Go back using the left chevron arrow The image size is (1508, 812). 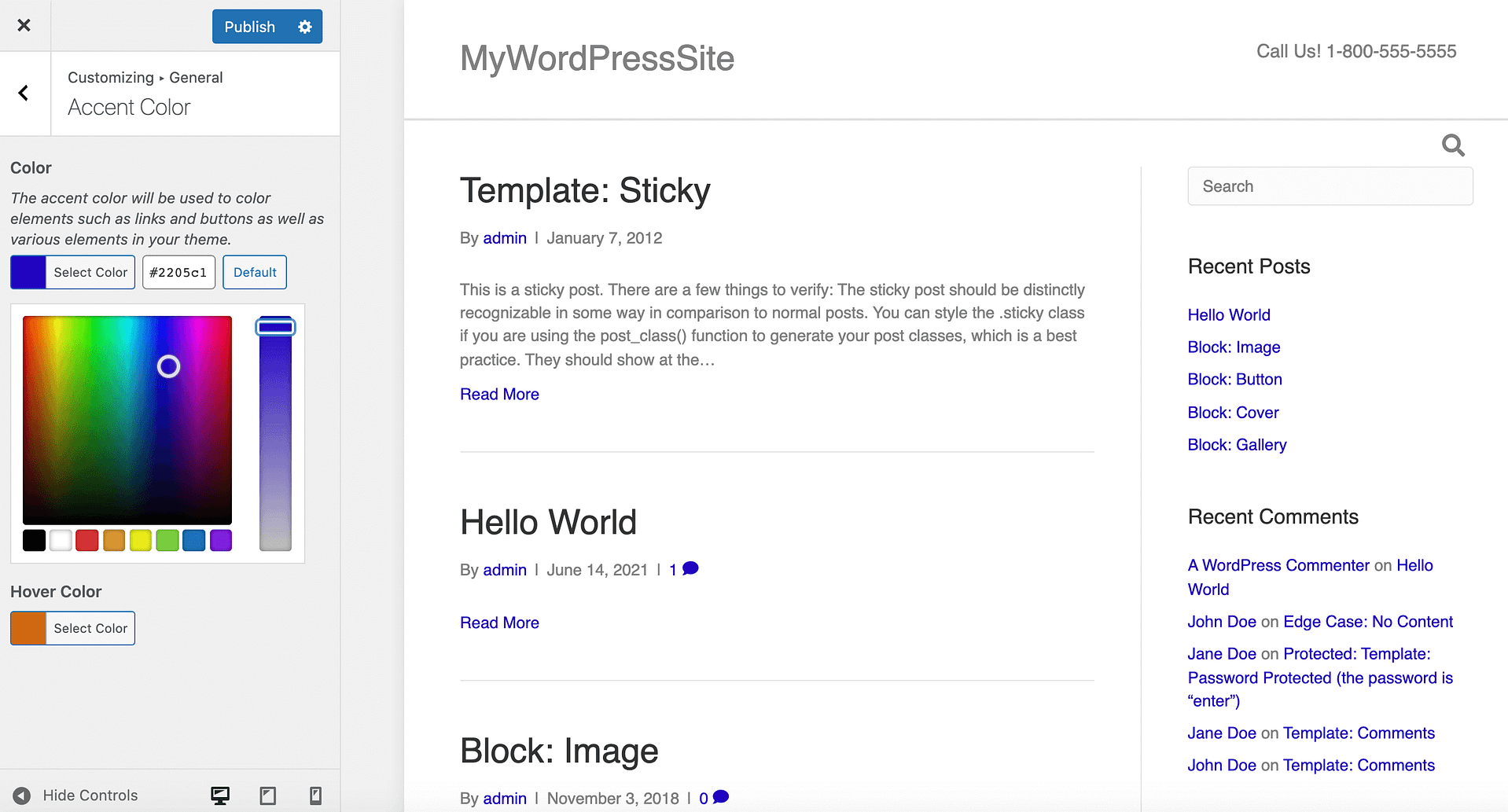[x=24, y=94]
